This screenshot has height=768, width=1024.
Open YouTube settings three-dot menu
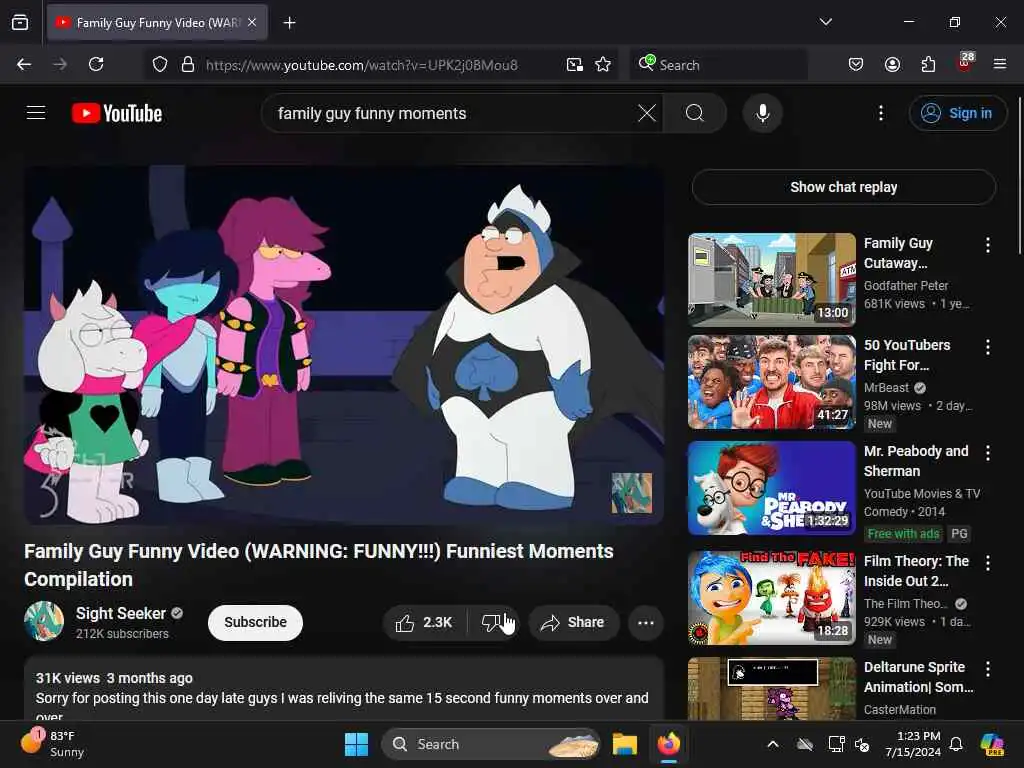880,113
